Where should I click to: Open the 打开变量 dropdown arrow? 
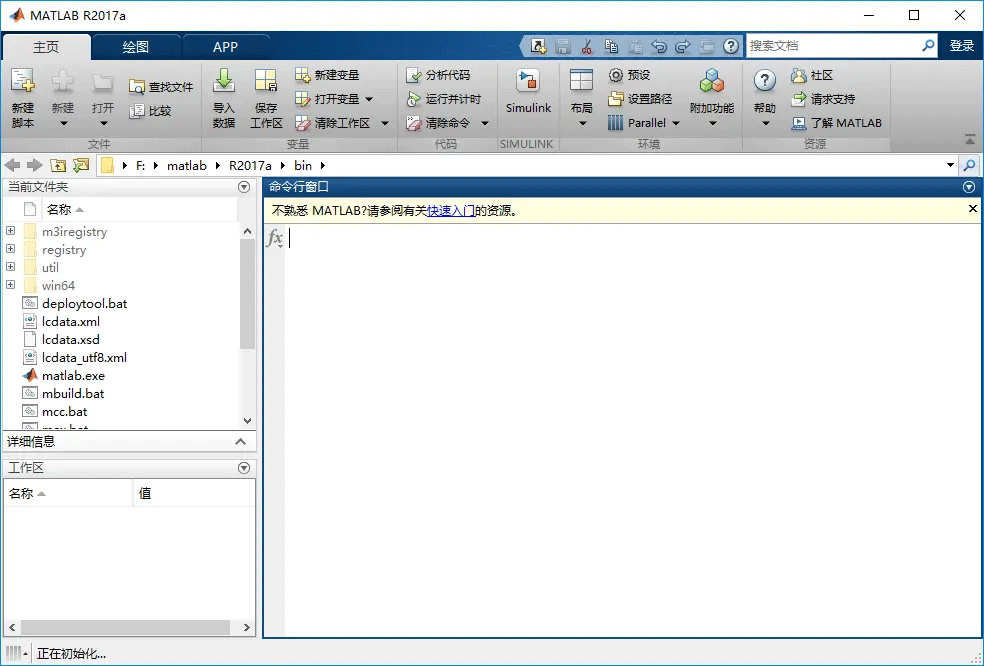point(369,99)
